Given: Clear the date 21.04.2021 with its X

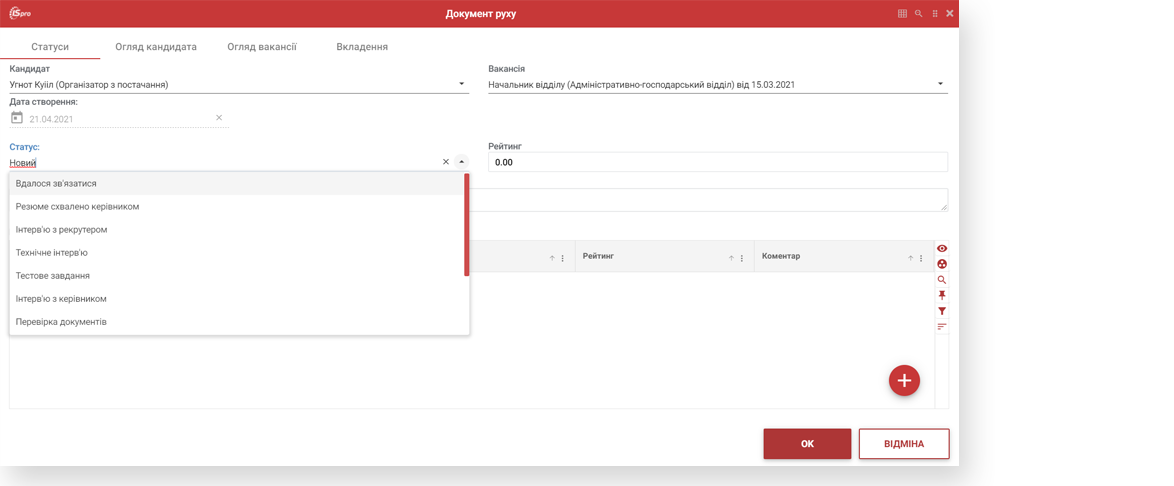Looking at the screenshot, I should (x=219, y=118).
